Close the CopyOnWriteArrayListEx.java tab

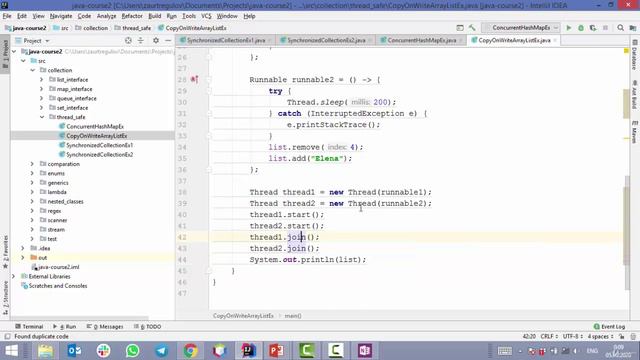[555, 40]
